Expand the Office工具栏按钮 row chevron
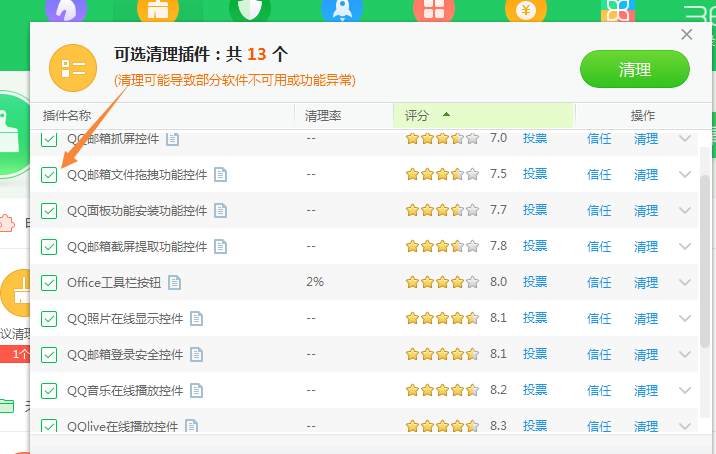 click(684, 282)
